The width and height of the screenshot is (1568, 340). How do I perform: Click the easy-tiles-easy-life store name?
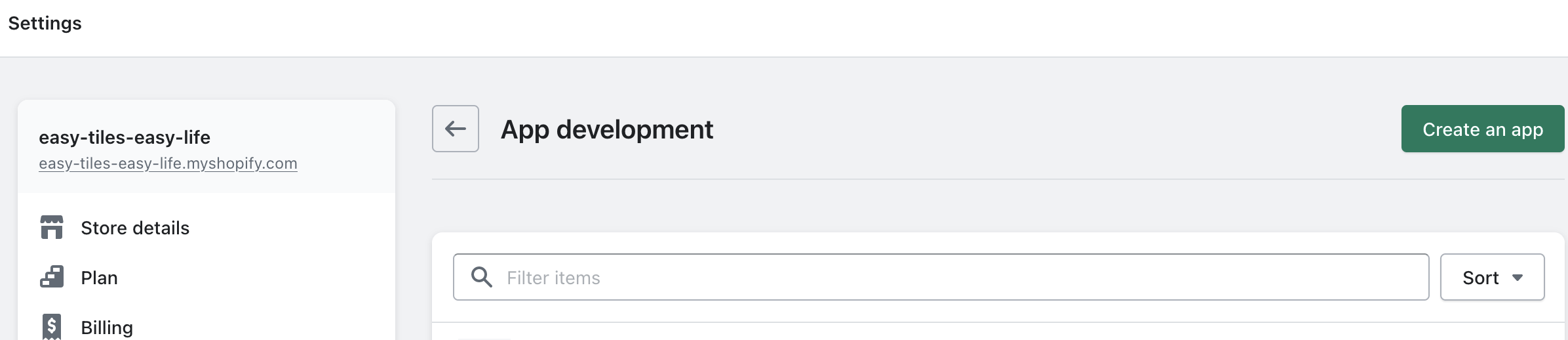click(125, 137)
